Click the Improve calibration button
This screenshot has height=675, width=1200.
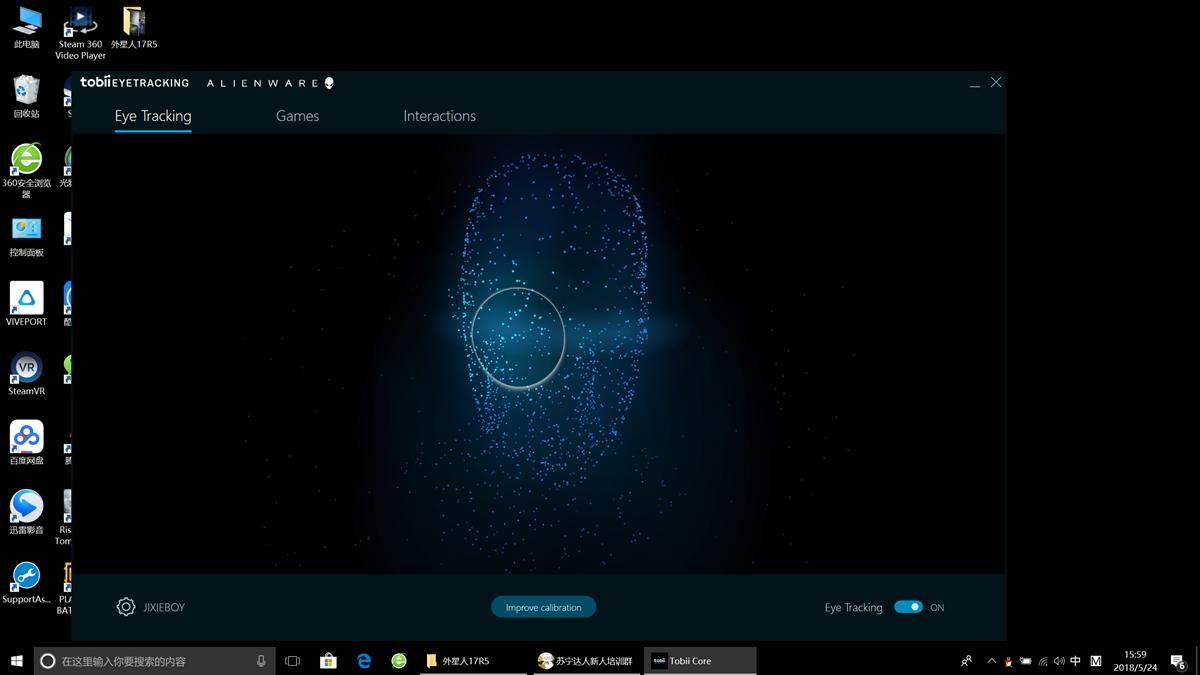tap(543, 606)
